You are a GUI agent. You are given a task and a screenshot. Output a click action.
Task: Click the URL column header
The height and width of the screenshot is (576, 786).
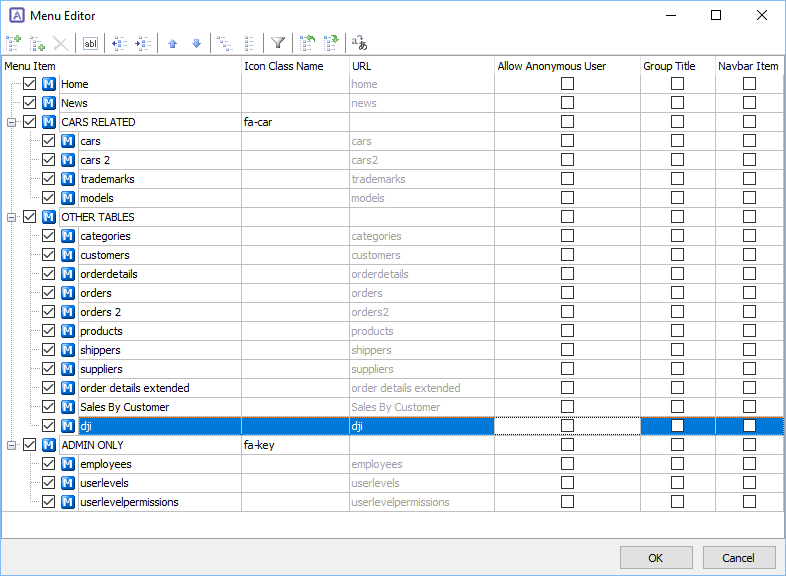point(422,66)
